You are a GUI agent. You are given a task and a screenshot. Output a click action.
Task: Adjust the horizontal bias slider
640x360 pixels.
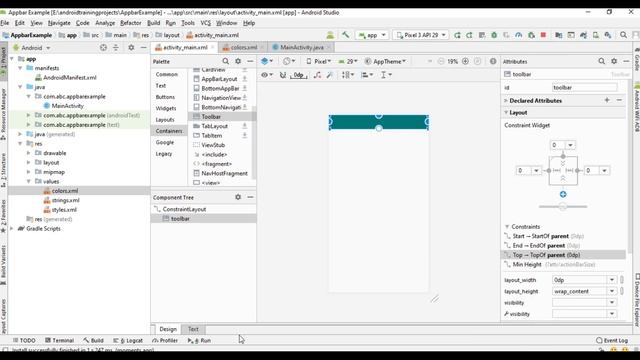click(x=563, y=207)
